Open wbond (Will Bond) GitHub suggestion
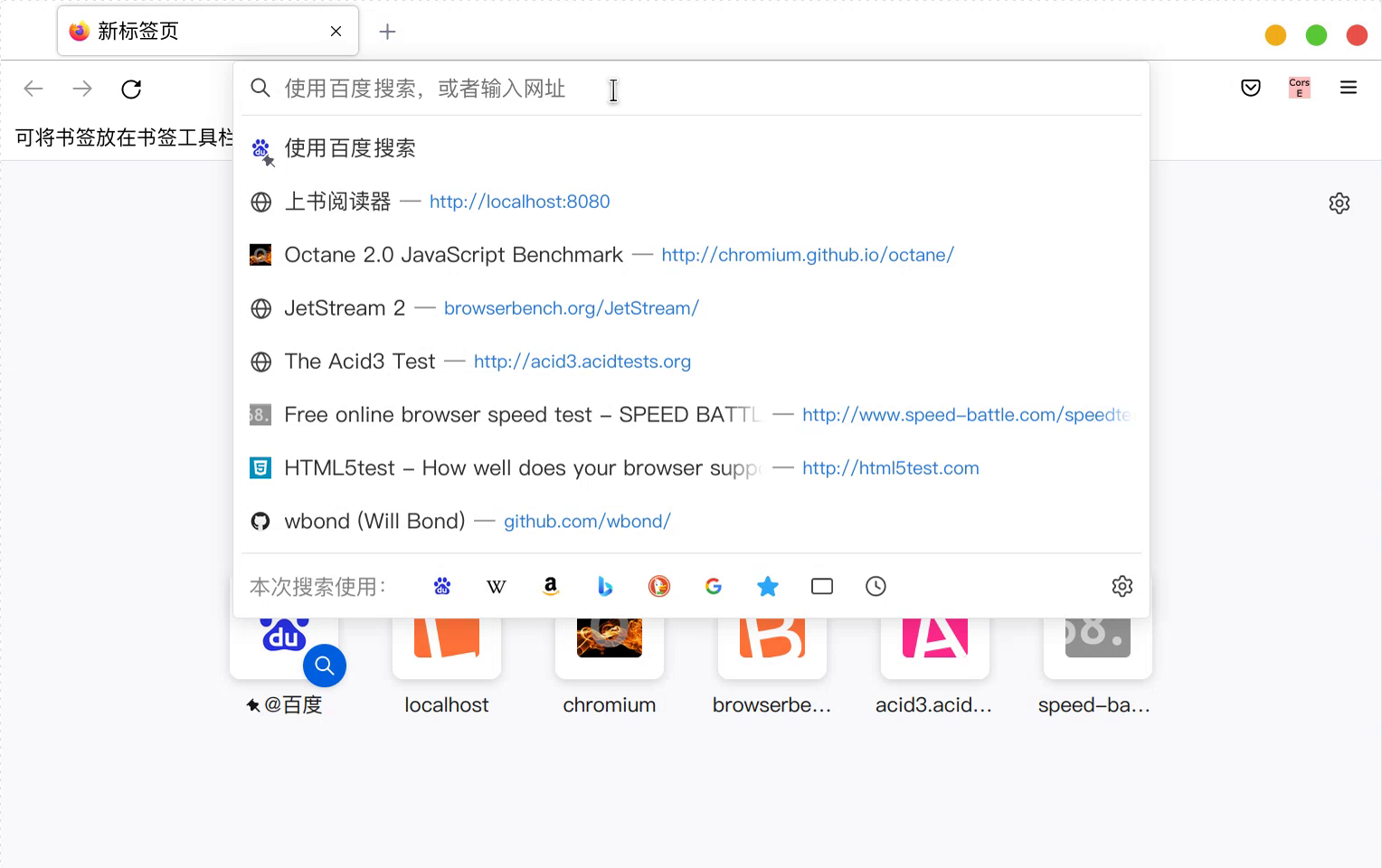Image resolution: width=1382 pixels, height=868 pixels. (692, 522)
